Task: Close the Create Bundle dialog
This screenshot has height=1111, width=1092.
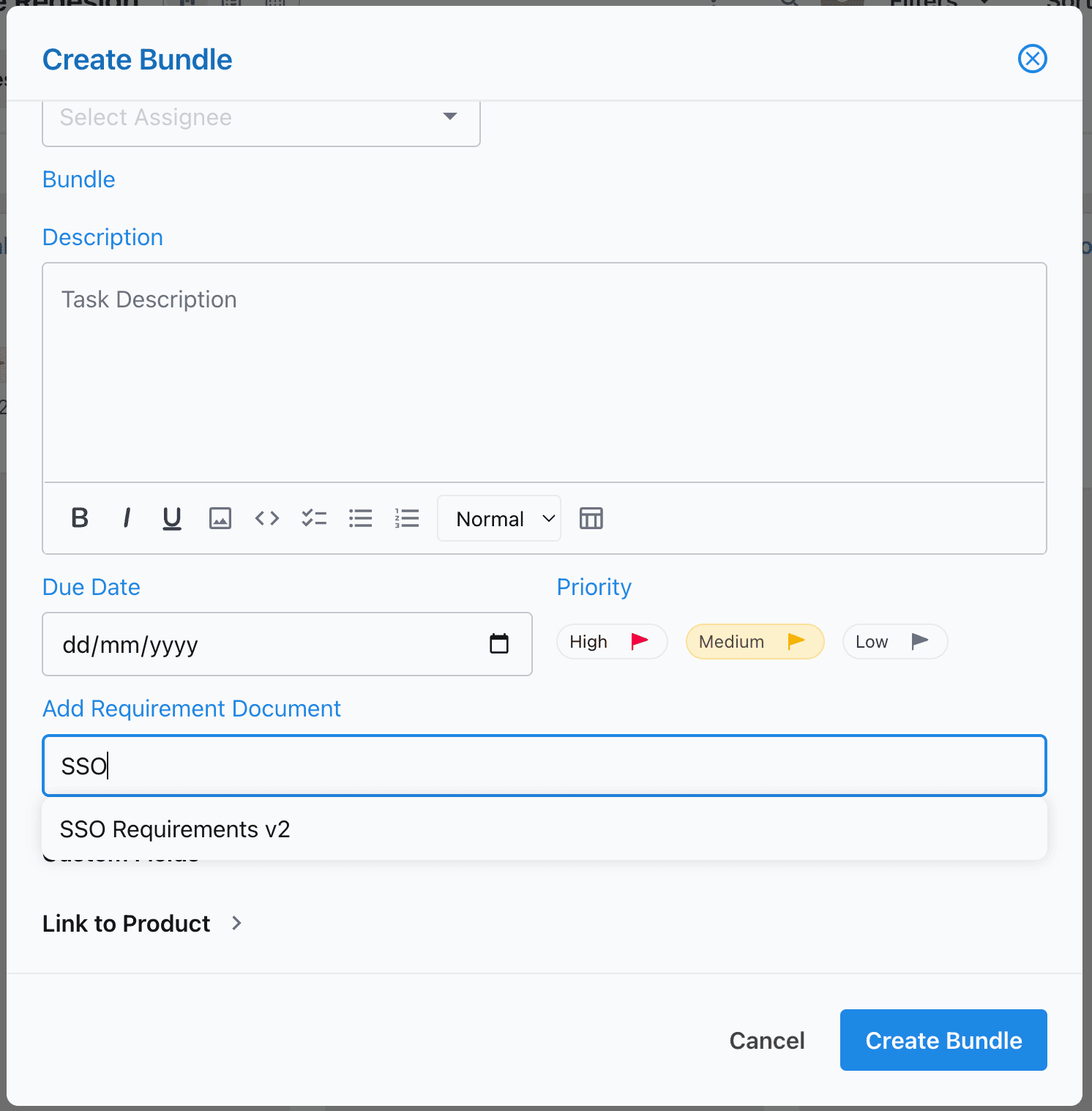Action: [1032, 59]
